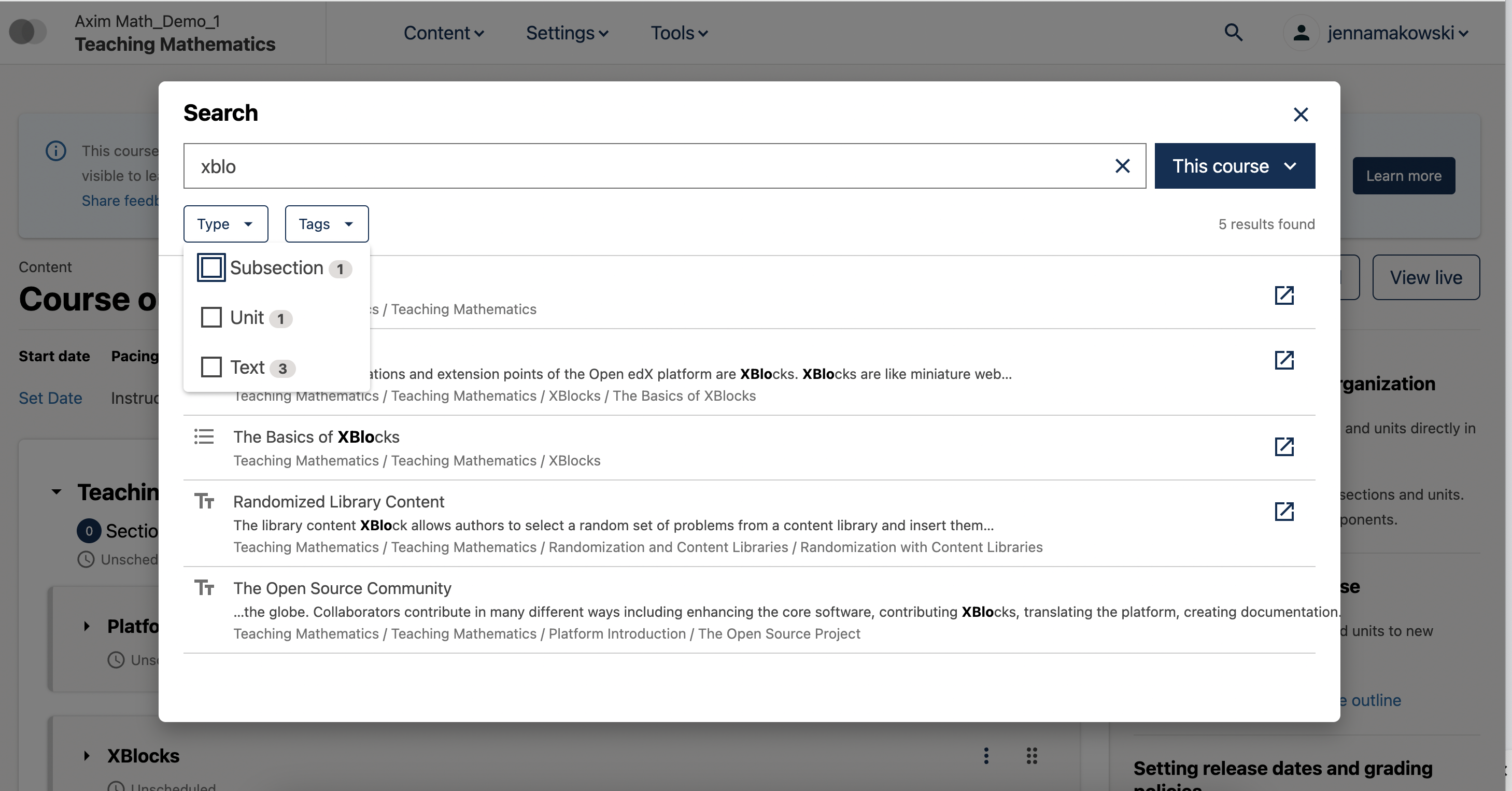Open the Tags filter dropdown
1512x791 pixels.
(x=327, y=223)
